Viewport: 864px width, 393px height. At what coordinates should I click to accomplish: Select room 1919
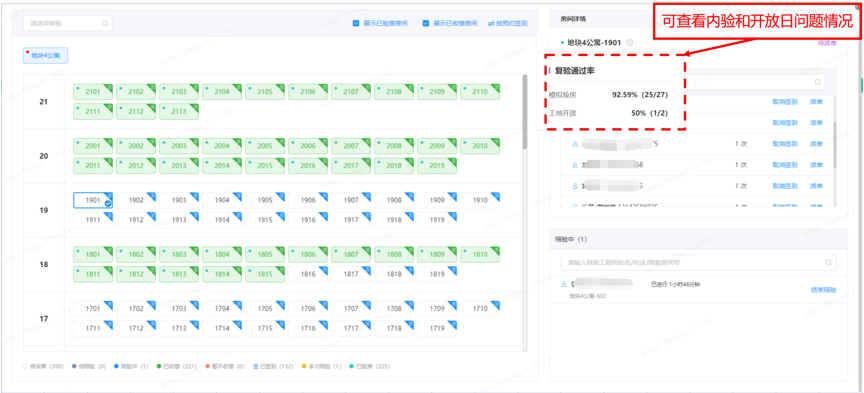point(437,220)
